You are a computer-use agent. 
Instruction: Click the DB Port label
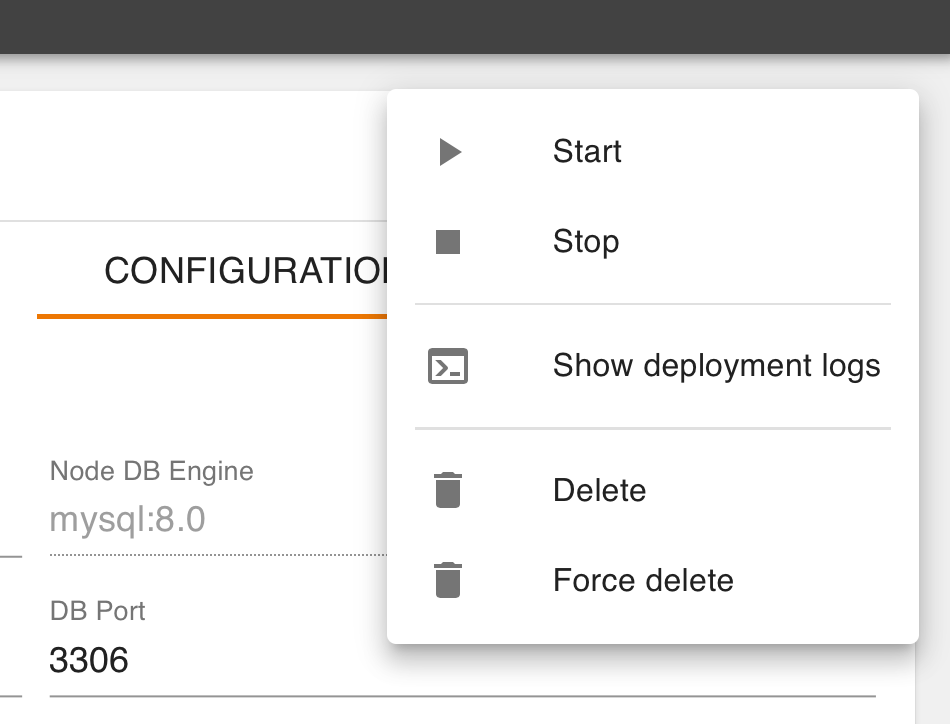click(x=97, y=611)
